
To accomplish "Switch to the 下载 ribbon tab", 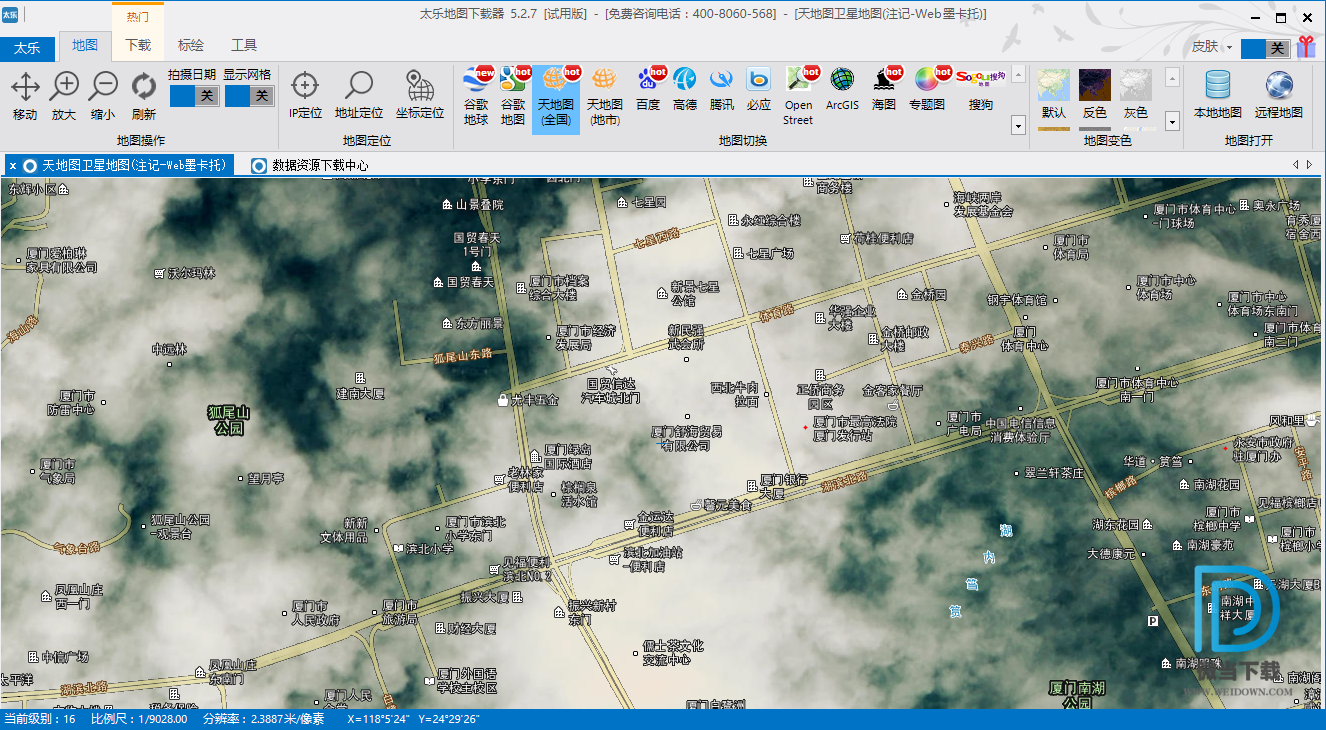I will coord(138,45).
